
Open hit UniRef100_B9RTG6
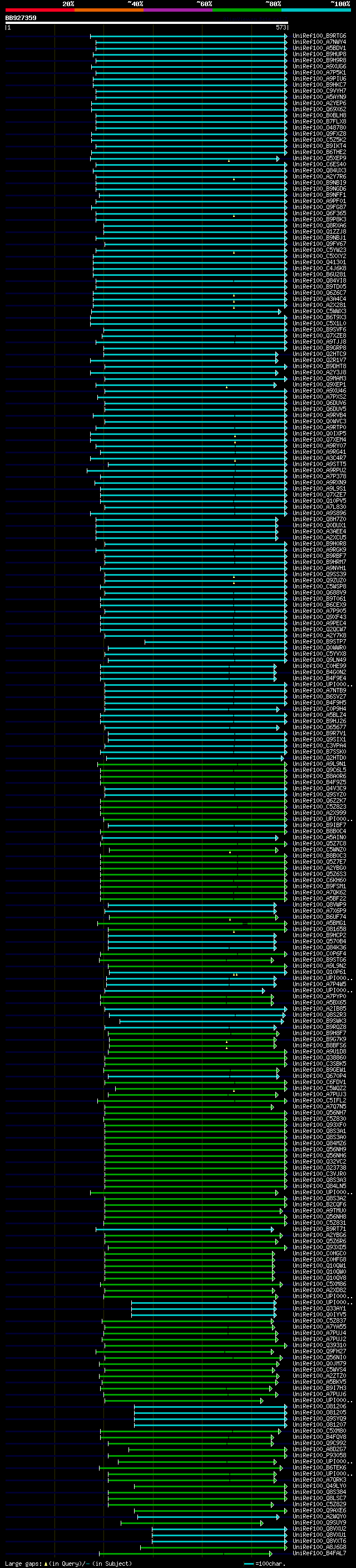(319, 36)
